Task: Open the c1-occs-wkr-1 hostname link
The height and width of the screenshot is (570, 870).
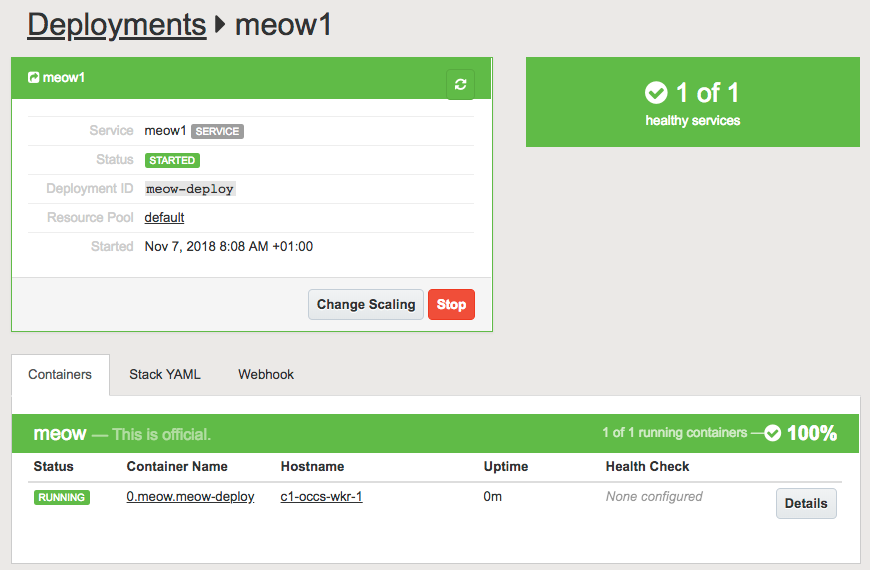Action: [x=321, y=496]
